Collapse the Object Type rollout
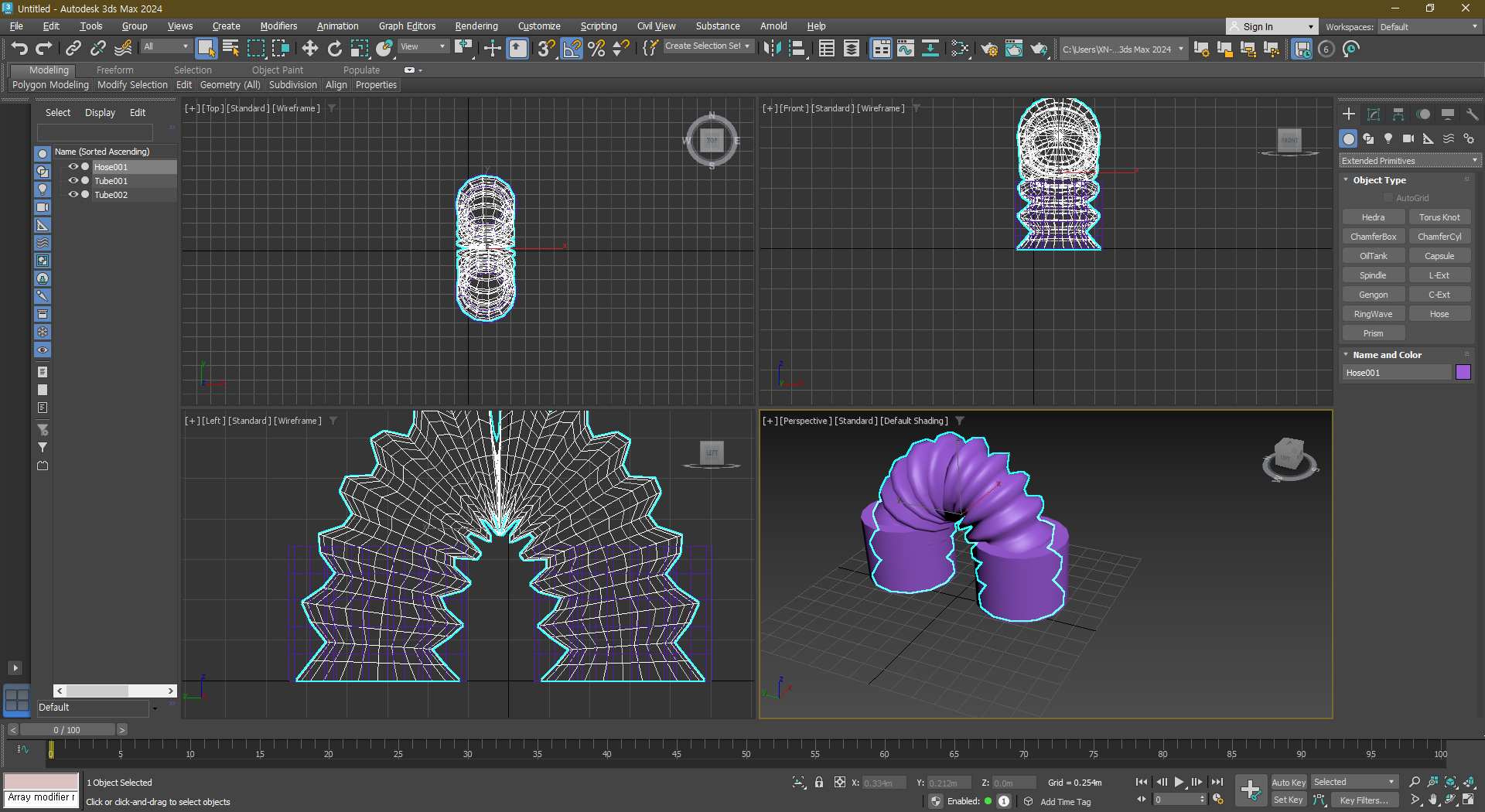The width and height of the screenshot is (1485, 812). pyautogui.click(x=1379, y=180)
